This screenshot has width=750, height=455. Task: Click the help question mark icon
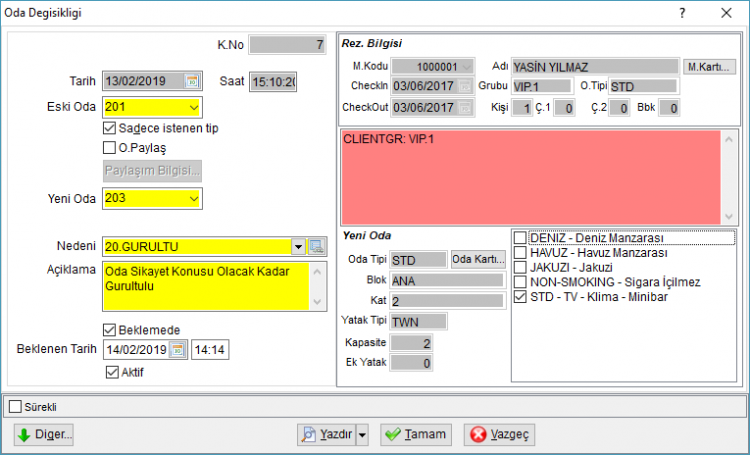tap(682, 13)
